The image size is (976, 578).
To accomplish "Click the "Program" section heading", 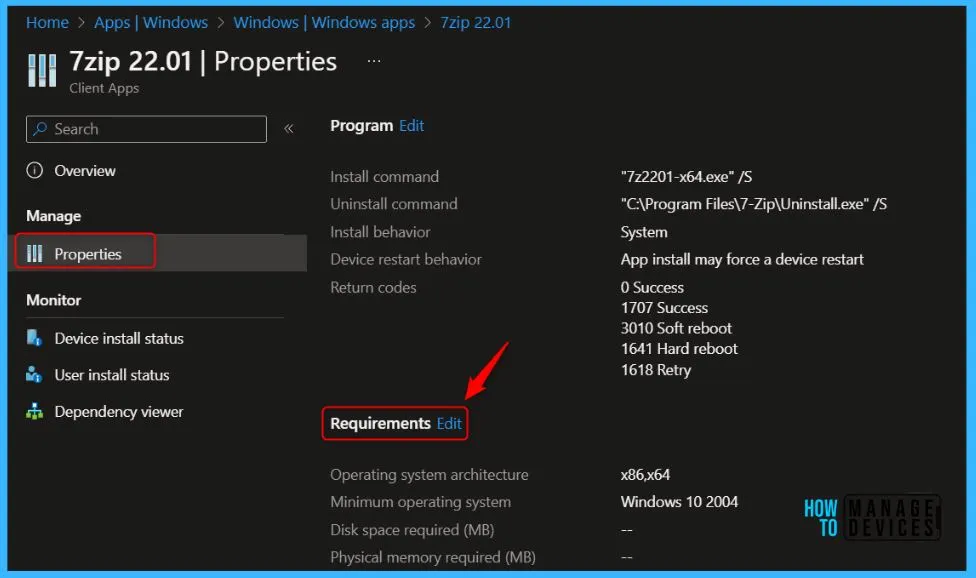I will pyautogui.click(x=362, y=126).
